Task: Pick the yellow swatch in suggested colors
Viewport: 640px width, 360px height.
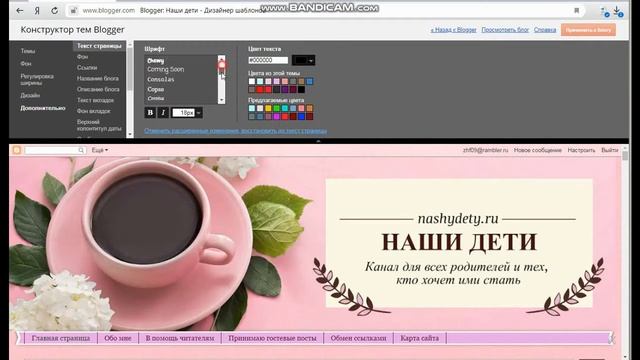Action: click(268, 108)
